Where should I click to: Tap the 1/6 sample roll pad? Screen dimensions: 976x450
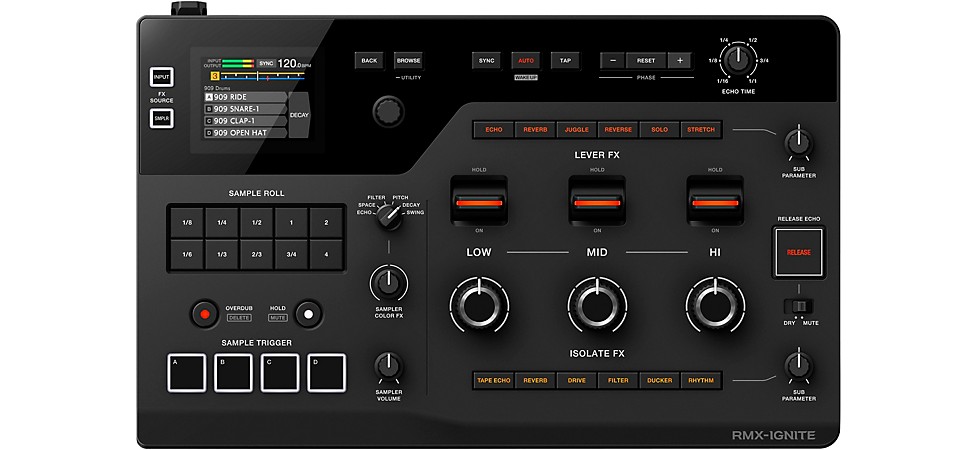[x=187, y=255]
